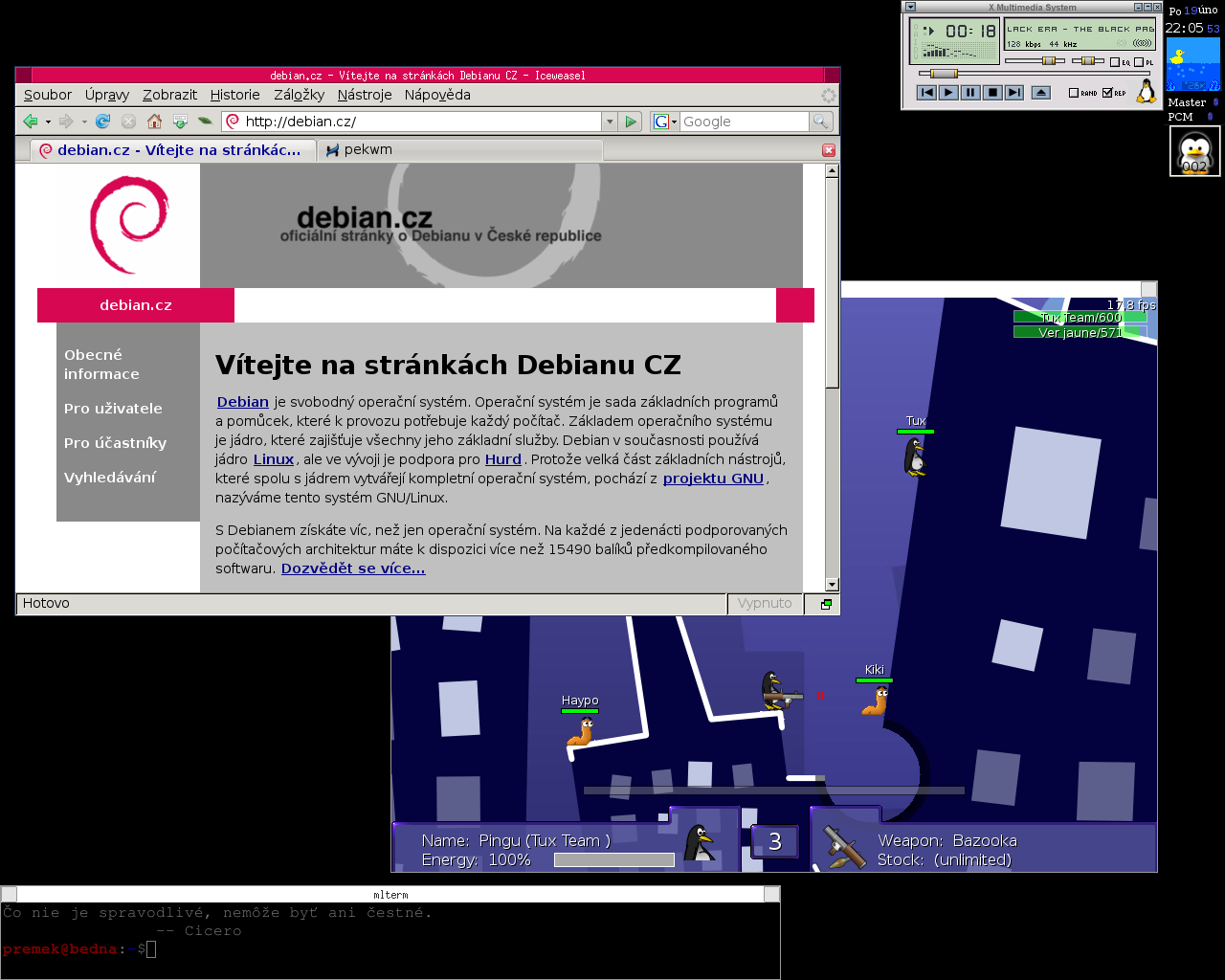Open the Záložky menu
Image resolution: width=1225 pixels, height=980 pixels.
[299, 95]
